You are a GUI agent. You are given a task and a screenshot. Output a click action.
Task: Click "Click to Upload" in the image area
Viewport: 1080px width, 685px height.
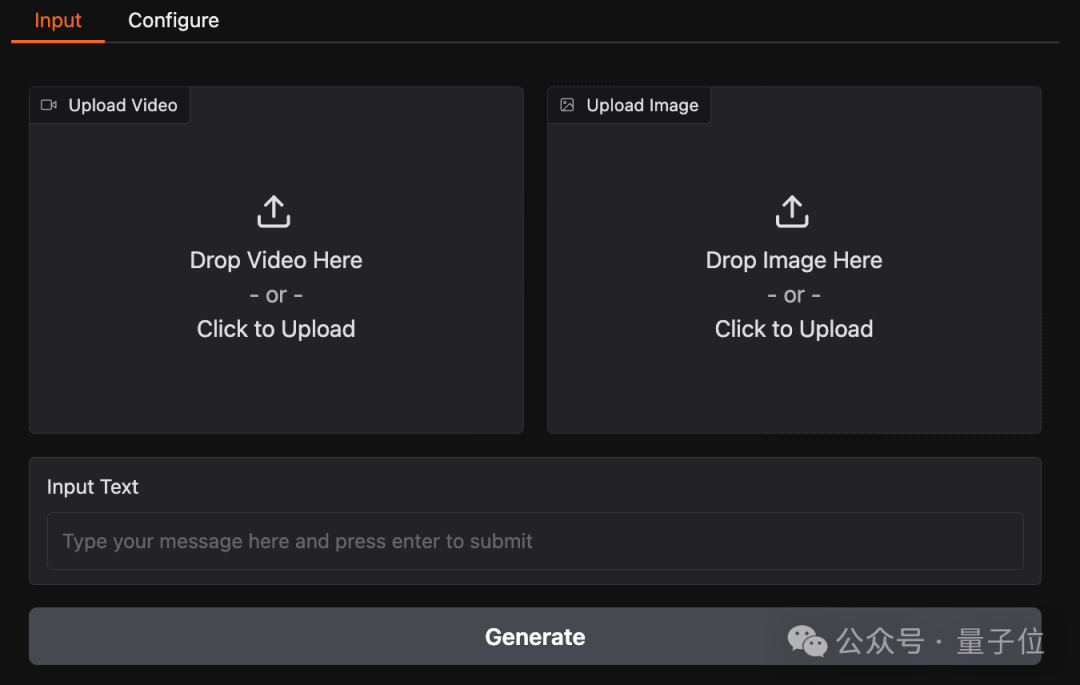(794, 329)
